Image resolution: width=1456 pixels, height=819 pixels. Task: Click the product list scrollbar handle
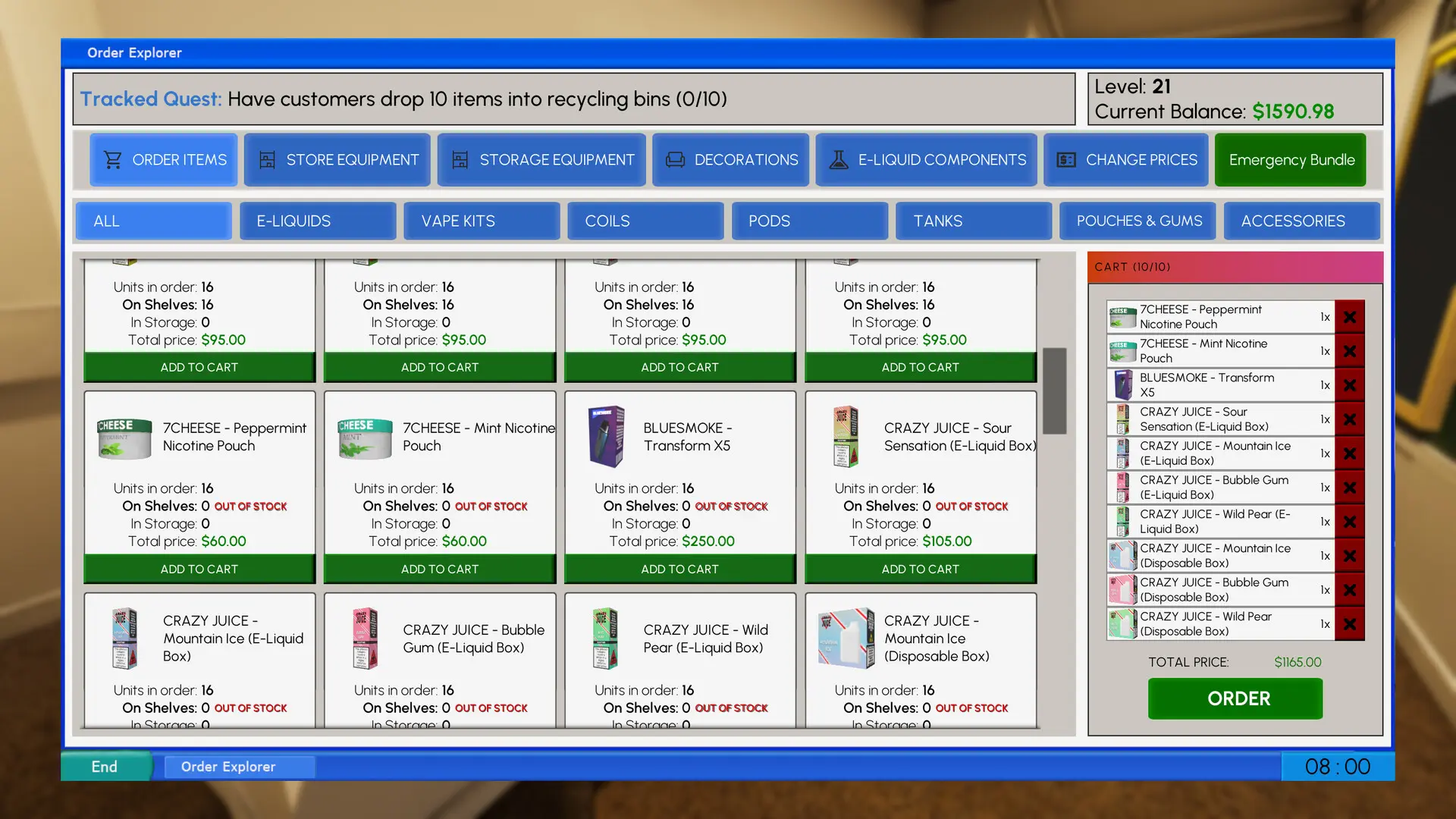[1055, 391]
